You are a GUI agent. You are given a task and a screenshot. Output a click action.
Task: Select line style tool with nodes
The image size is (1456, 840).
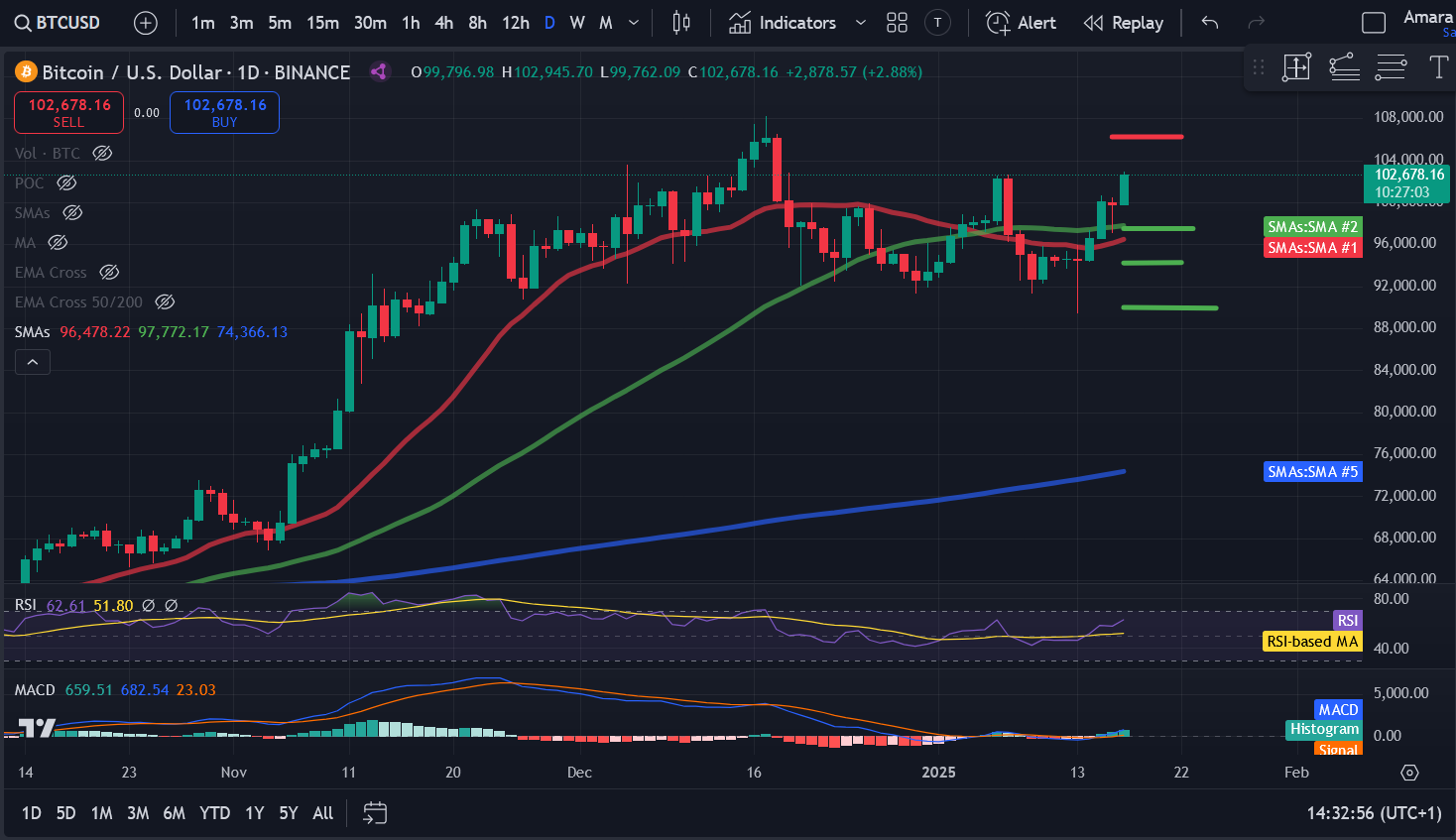(x=1344, y=67)
